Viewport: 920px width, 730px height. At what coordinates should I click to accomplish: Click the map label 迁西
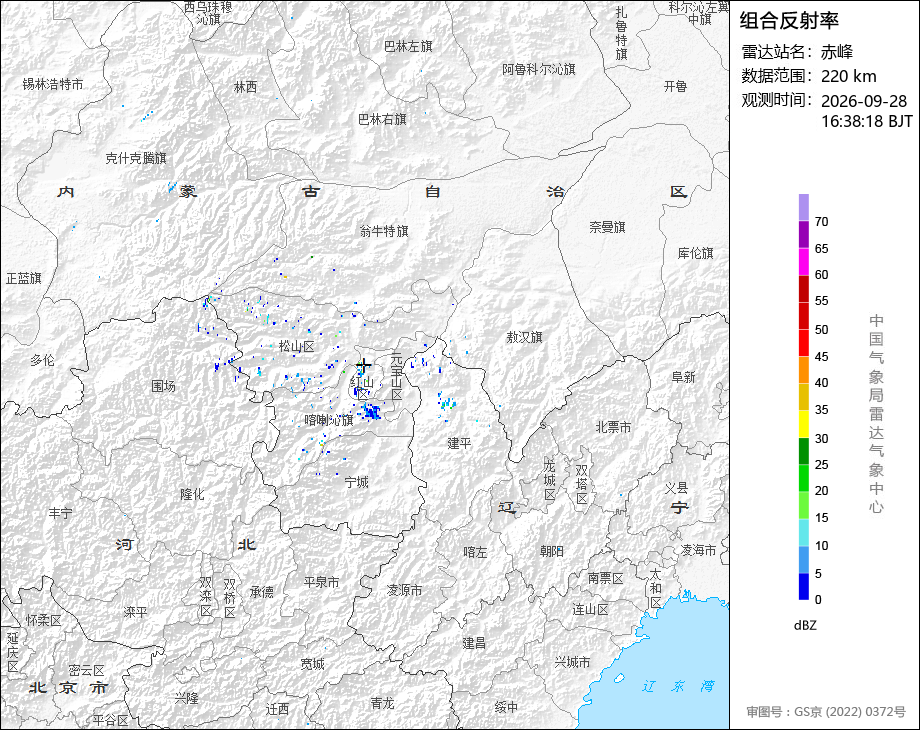(277, 709)
